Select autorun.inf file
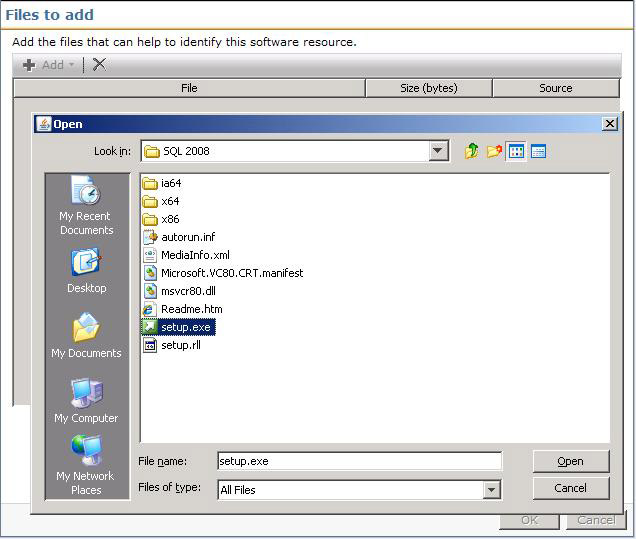Viewport: 636px width, 539px height. point(179,237)
